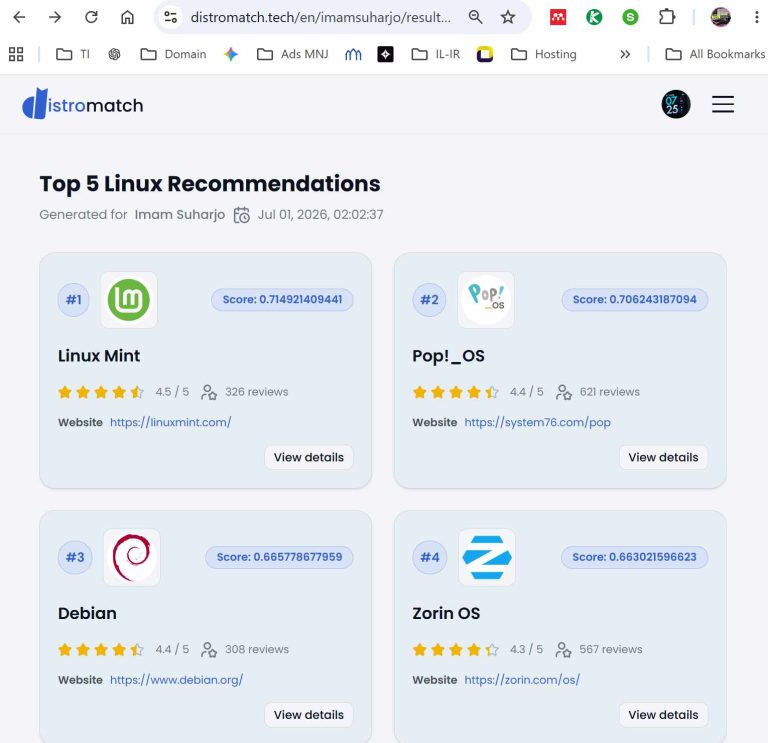Open the TI bookmark folder
The height and width of the screenshot is (743, 768).
73,54
